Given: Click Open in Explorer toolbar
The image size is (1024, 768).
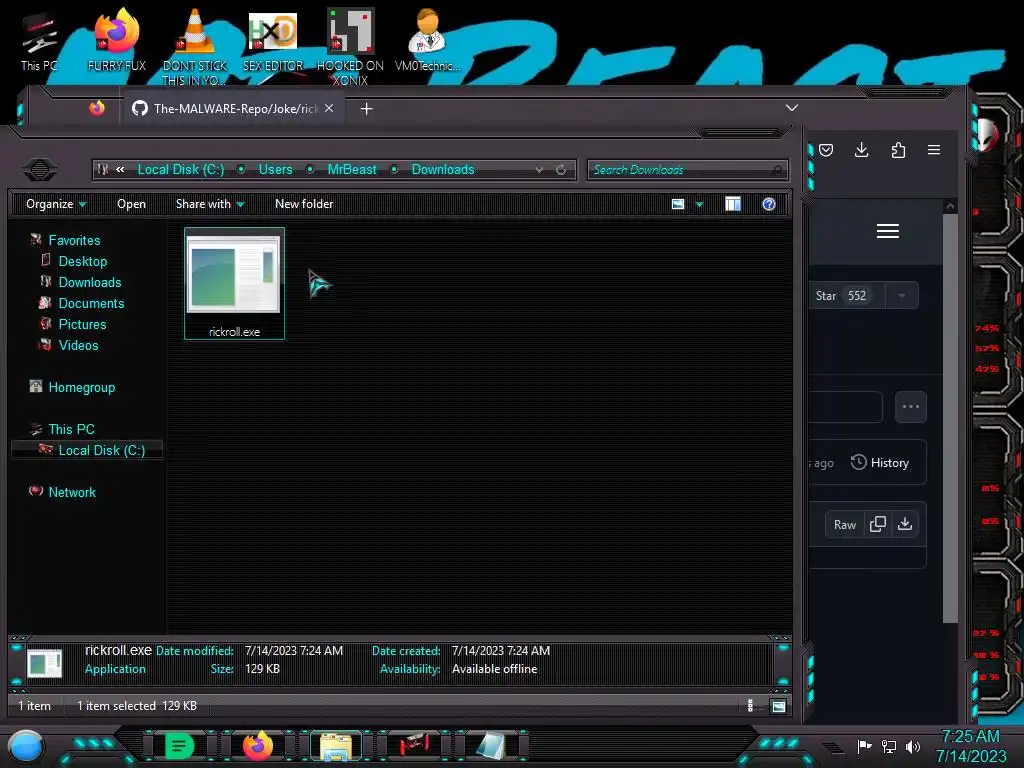Looking at the screenshot, I should [x=131, y=204].
